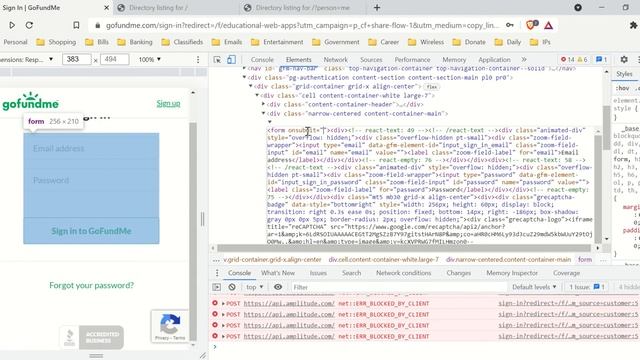Switch to the Memory panel tab

(x=454, y=60)
